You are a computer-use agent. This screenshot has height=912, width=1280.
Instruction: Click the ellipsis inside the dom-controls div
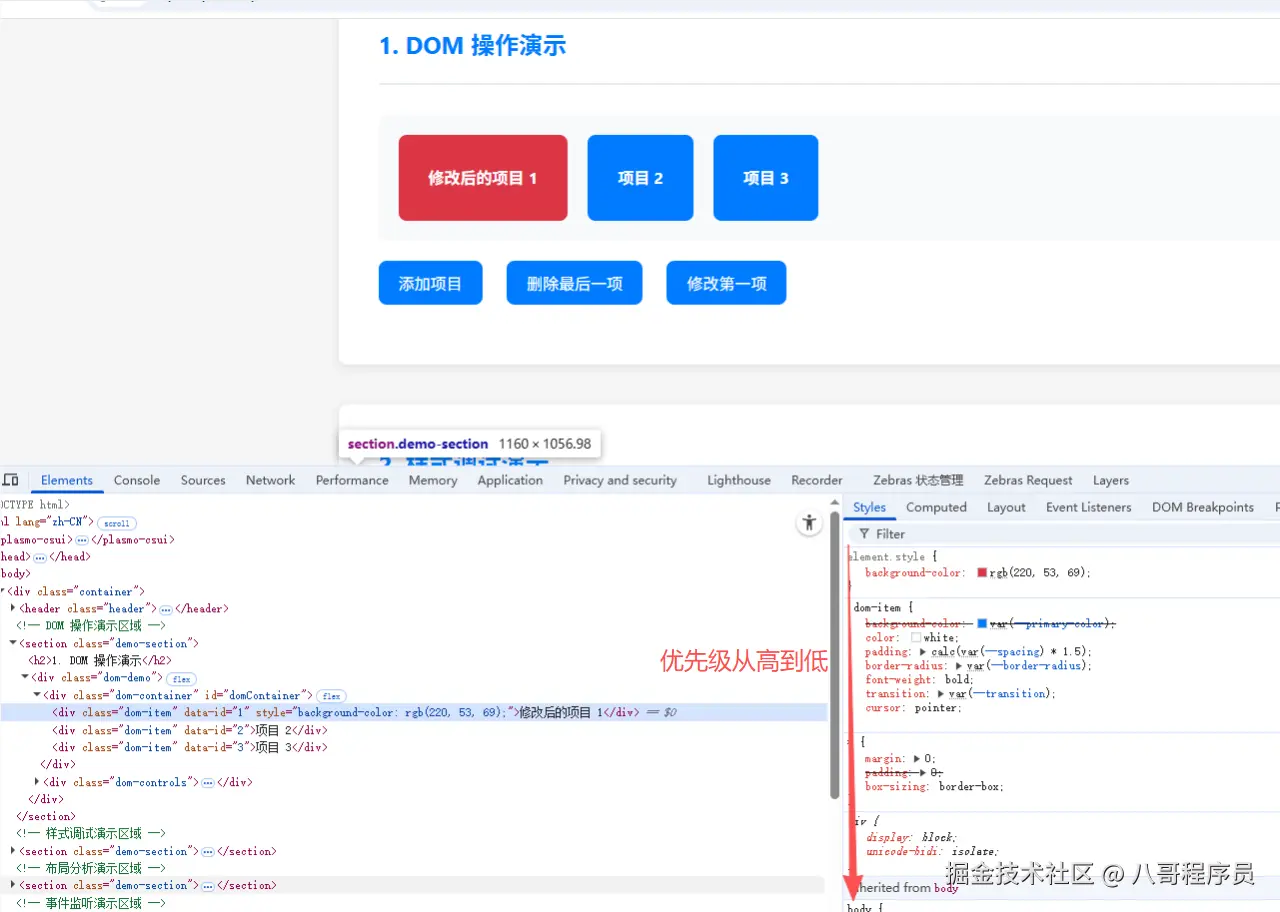tap(208, 783)
